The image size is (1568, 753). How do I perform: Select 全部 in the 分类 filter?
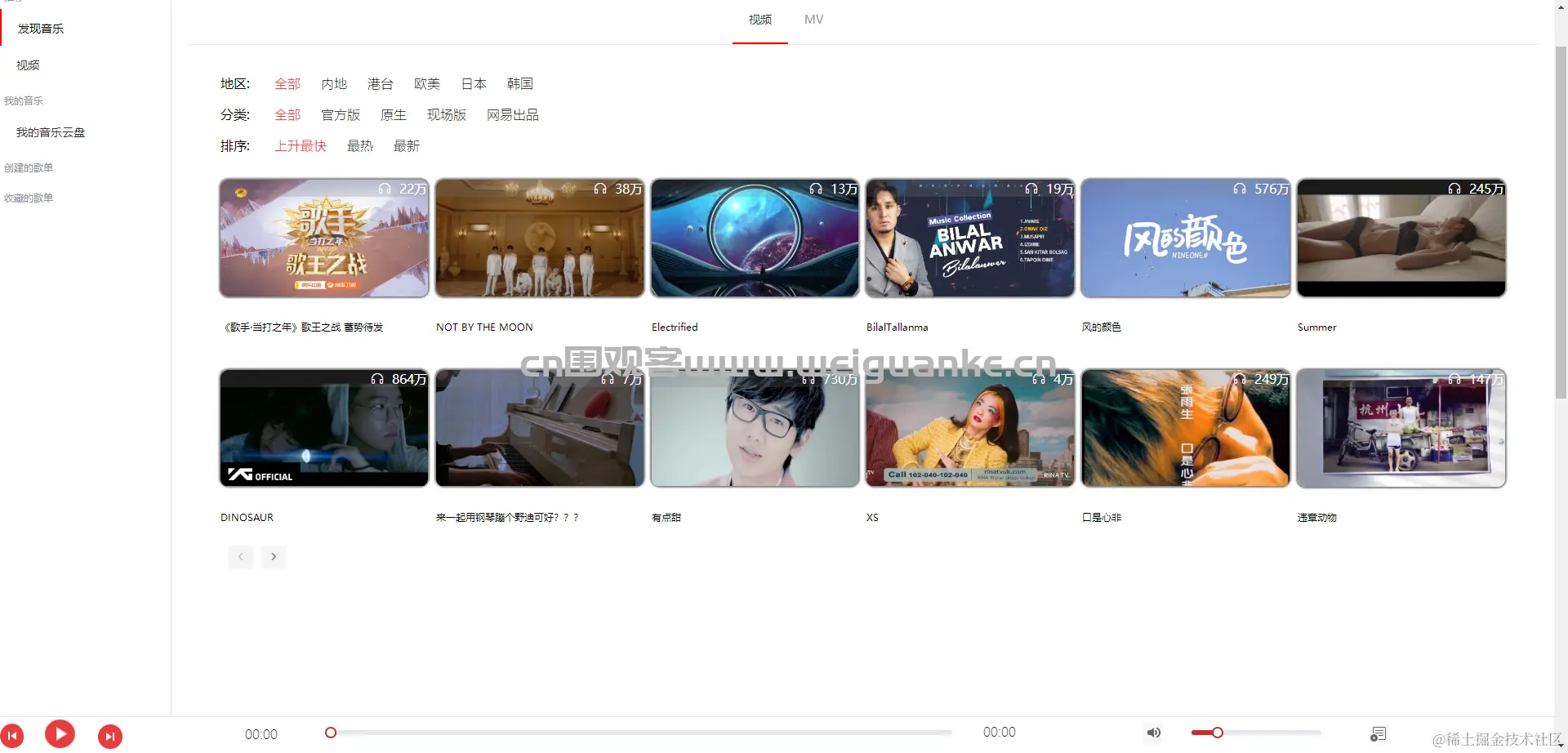[x=287, y=115]
